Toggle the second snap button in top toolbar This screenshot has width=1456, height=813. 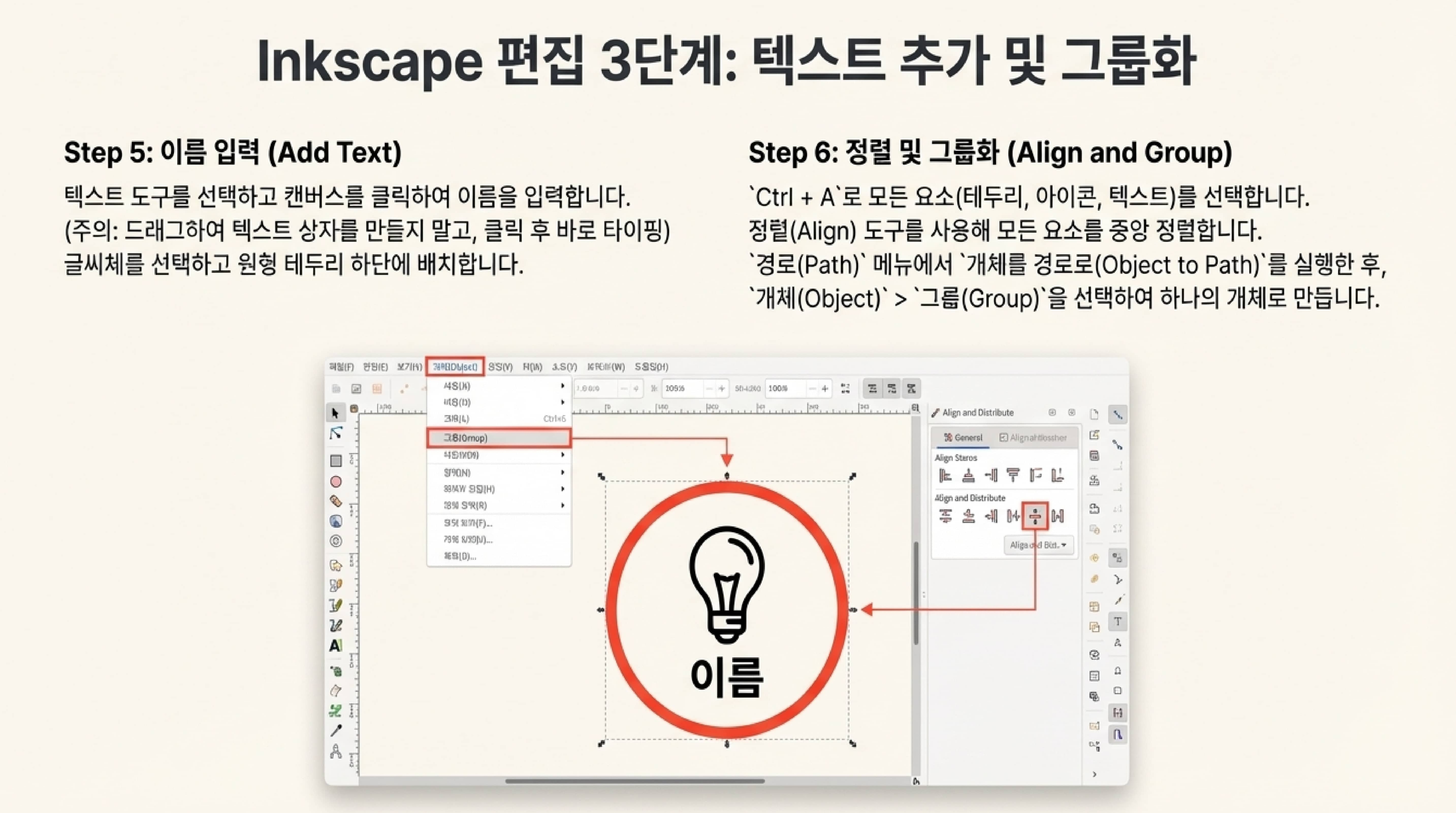click(x=891, y=388)
